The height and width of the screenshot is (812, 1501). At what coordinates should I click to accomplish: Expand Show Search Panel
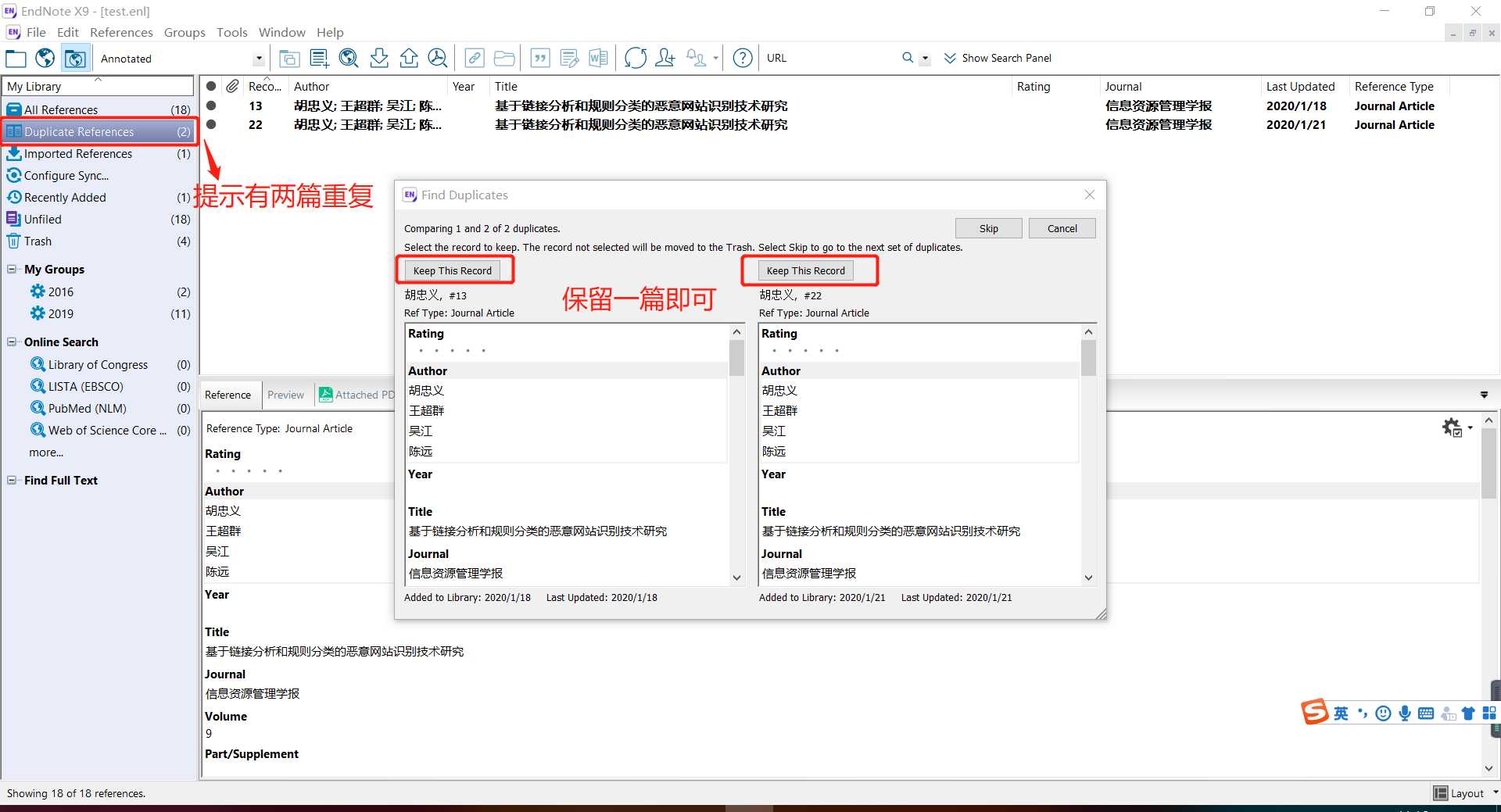(x=998, y=58)
